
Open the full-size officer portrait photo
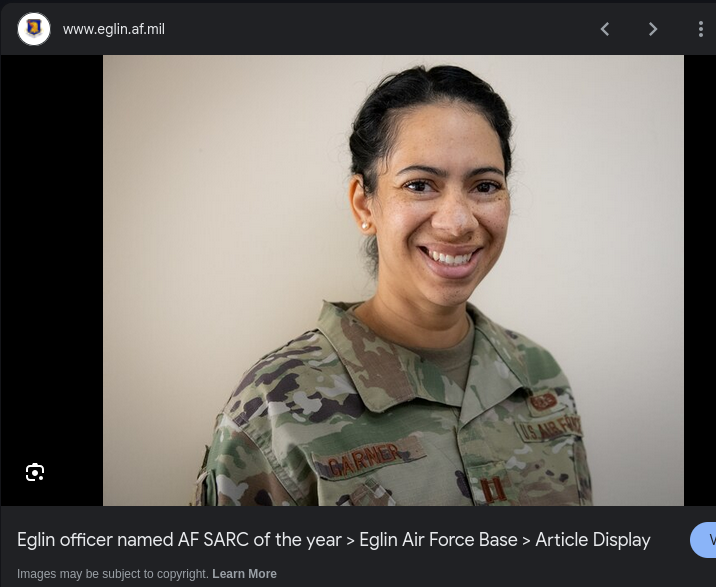point(393,280)
